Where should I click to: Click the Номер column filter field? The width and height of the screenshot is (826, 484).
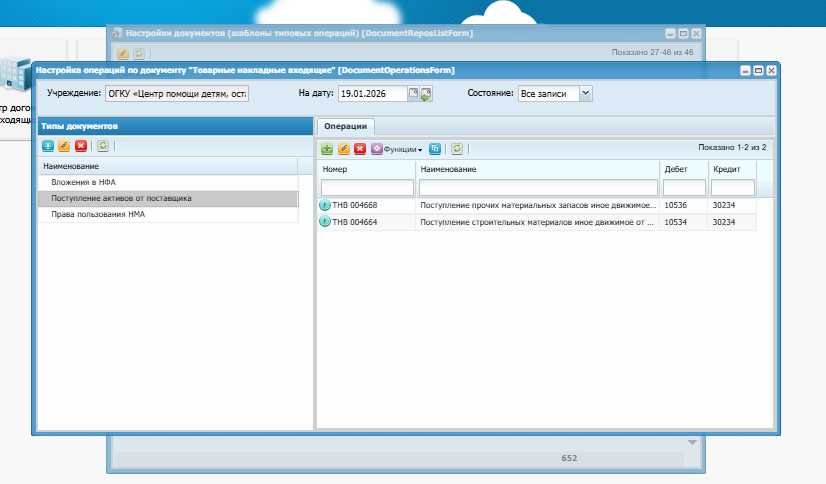(x=367, y=187)
